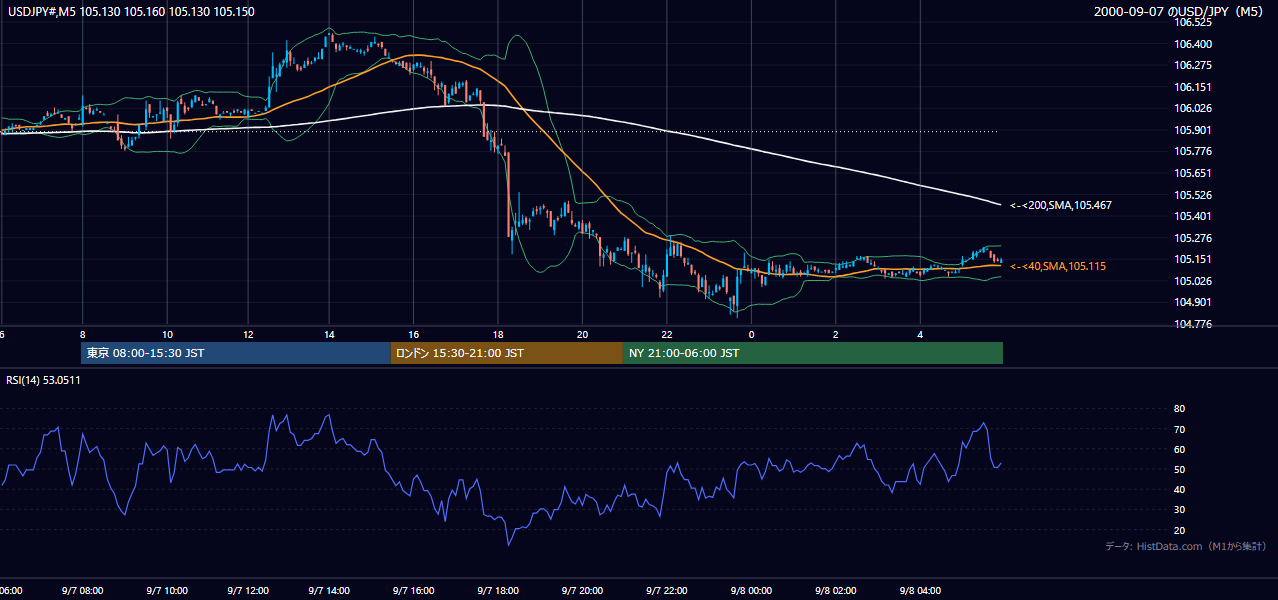Viewport: 1278px width, 600px height.
Task: Select the RSI scale value 50
Action: (1180, 469)
